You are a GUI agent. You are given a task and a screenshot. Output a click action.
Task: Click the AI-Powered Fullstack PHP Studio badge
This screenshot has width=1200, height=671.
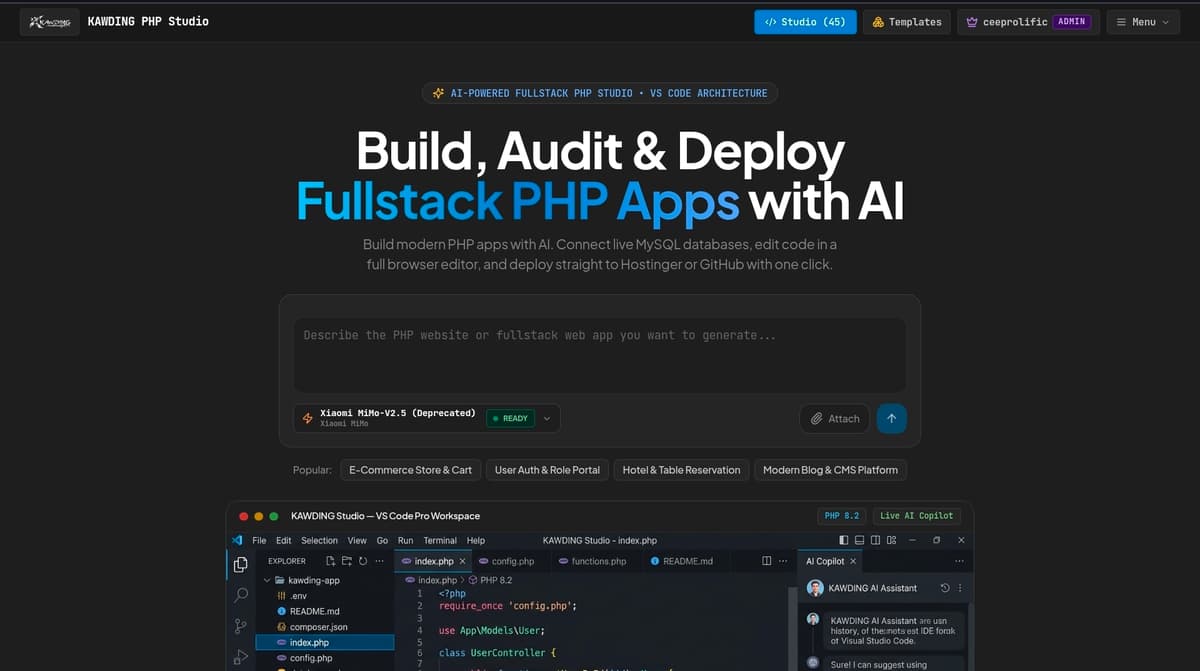600,93
